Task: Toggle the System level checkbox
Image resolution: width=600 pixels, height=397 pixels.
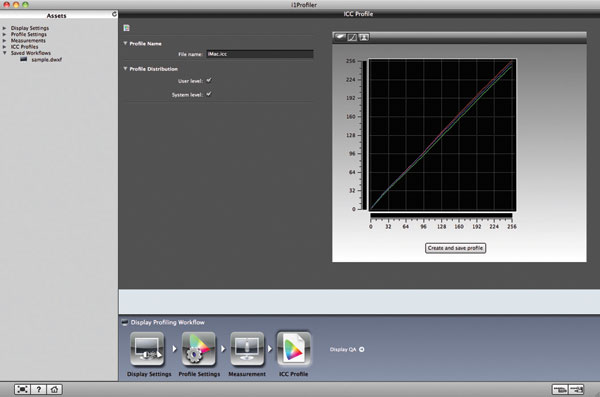Action: [x=209, y=94]
